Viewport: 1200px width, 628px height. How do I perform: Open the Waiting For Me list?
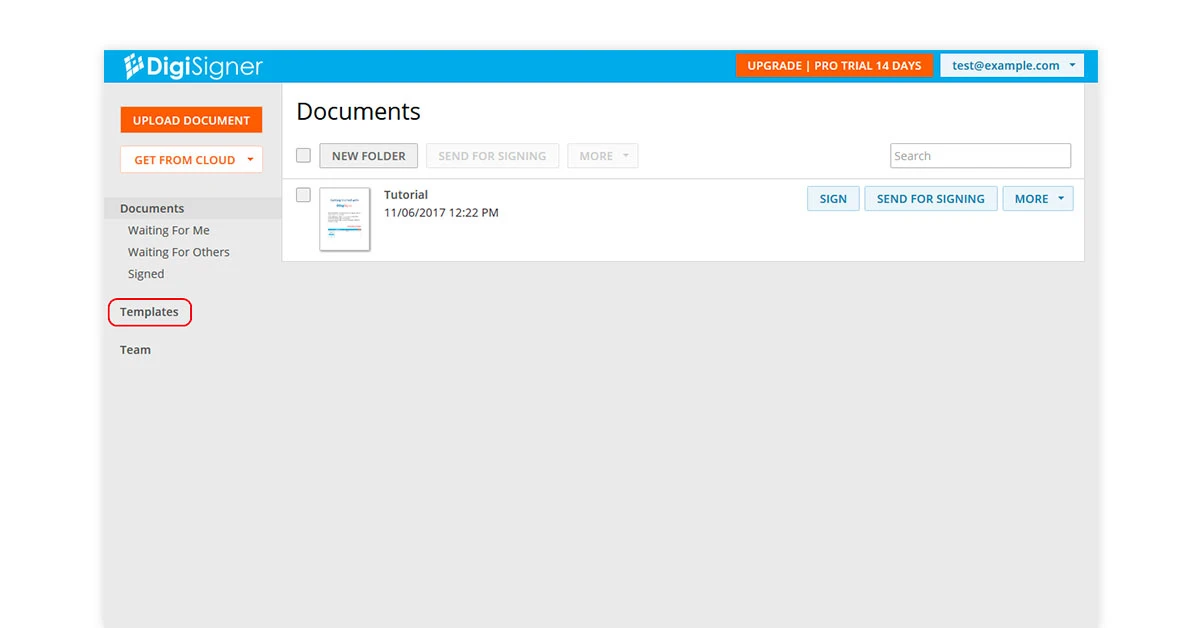169,230
